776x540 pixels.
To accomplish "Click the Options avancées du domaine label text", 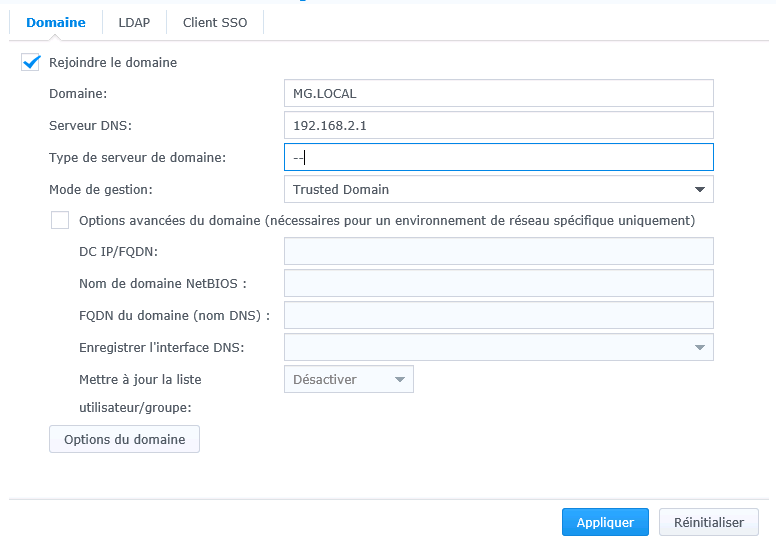I will 387,220.
